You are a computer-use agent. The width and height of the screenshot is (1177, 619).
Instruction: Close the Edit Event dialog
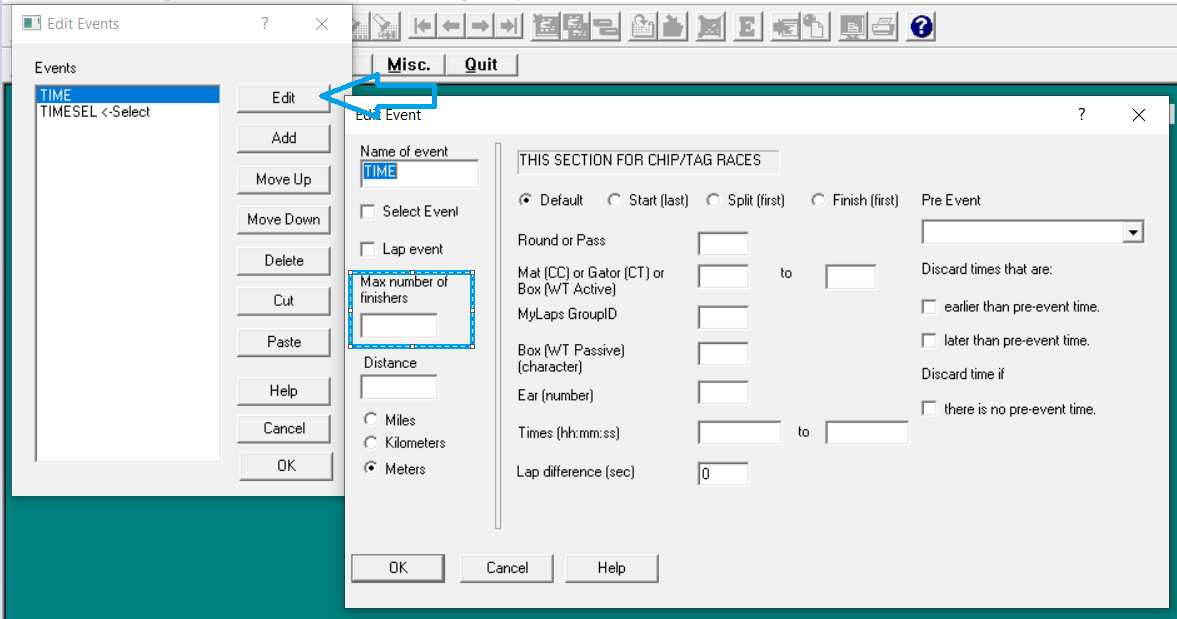click(1139, 115)
